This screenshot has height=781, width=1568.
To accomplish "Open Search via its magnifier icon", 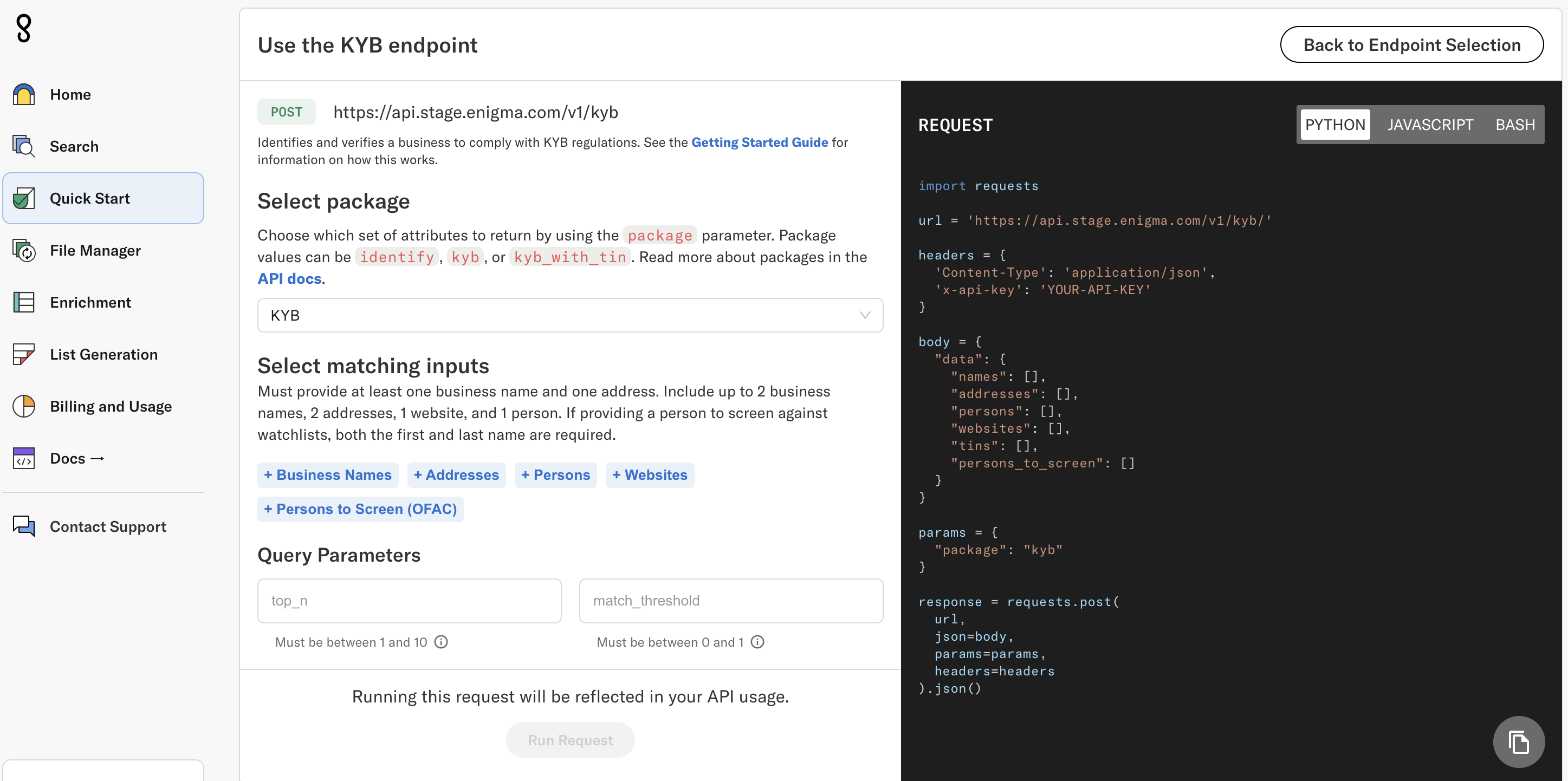I will coord(24,147).
